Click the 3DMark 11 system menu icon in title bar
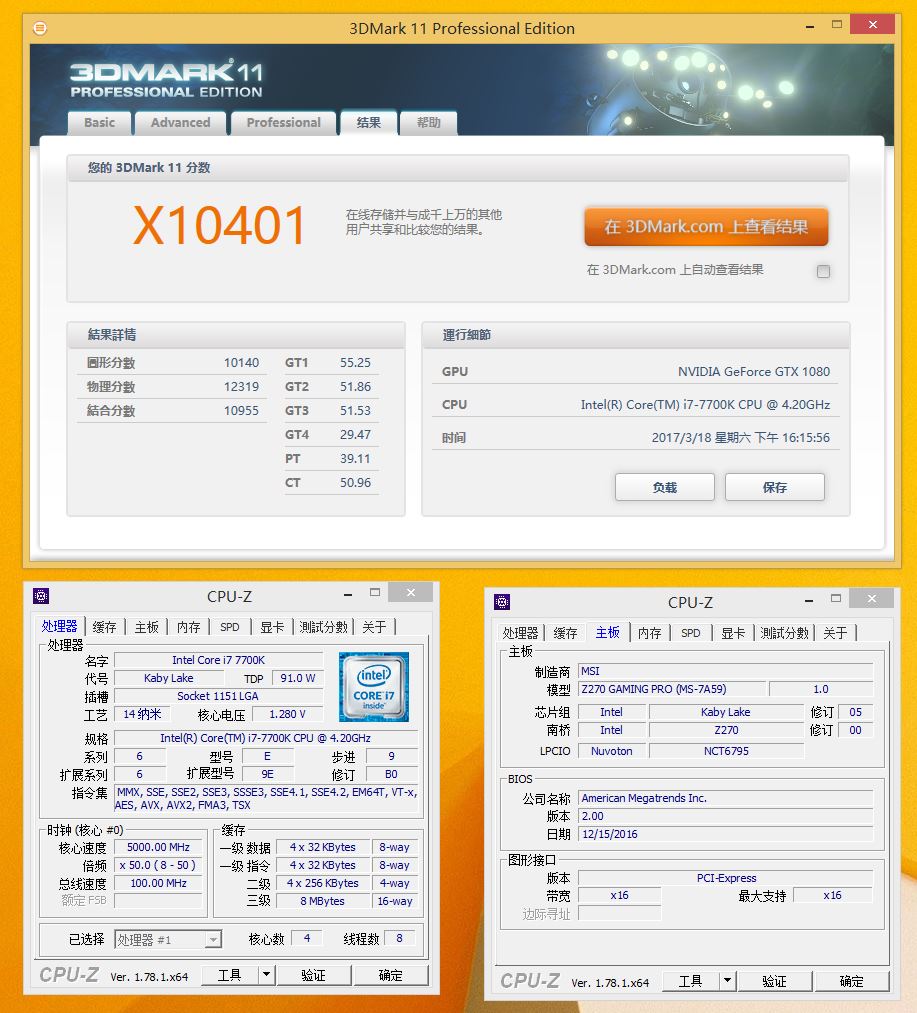Image resolution: width=917 pixels, height=1013 pixels. tap(38, 28)
